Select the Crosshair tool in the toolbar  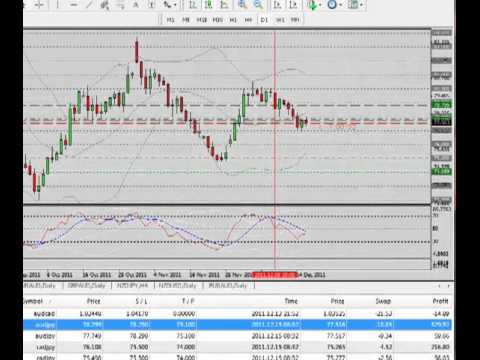pos(39,5)
